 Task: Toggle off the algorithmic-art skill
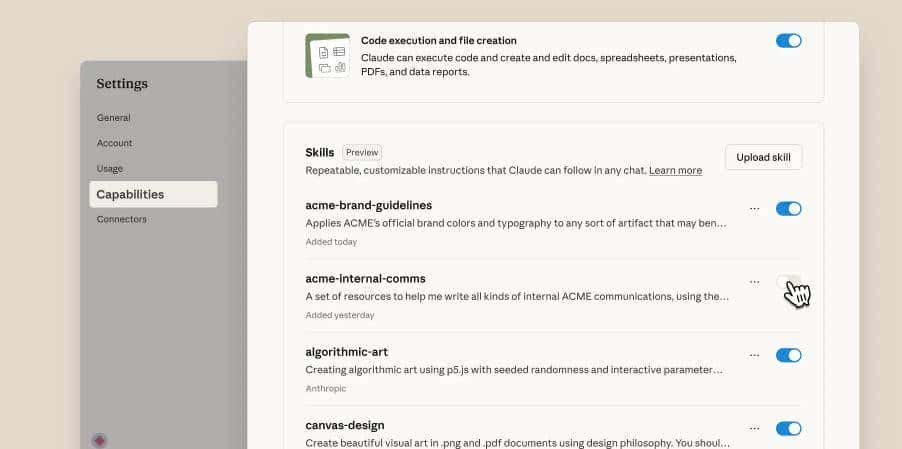[788, 355]
